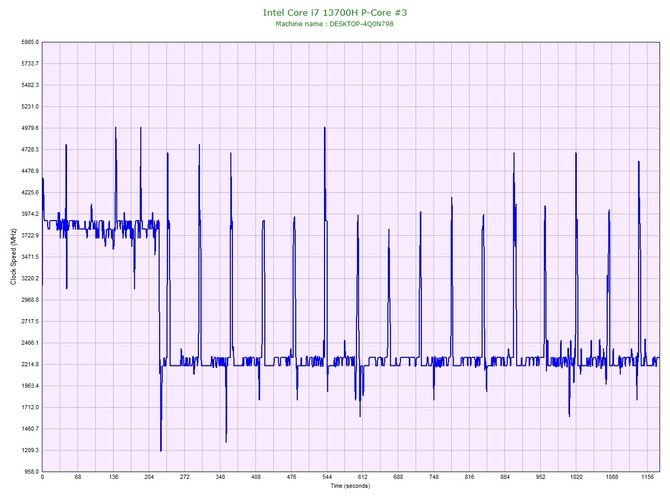Click the x-axis tick label 272

point(185,477)
